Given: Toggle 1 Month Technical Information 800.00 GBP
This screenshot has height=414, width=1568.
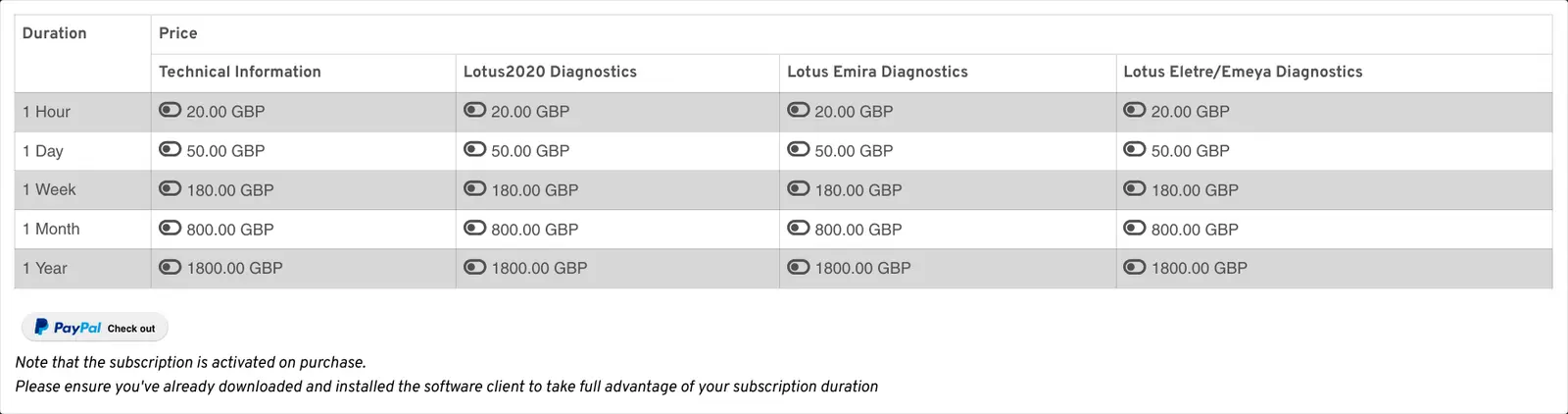Looking at the screenshot, I should 170,228.
